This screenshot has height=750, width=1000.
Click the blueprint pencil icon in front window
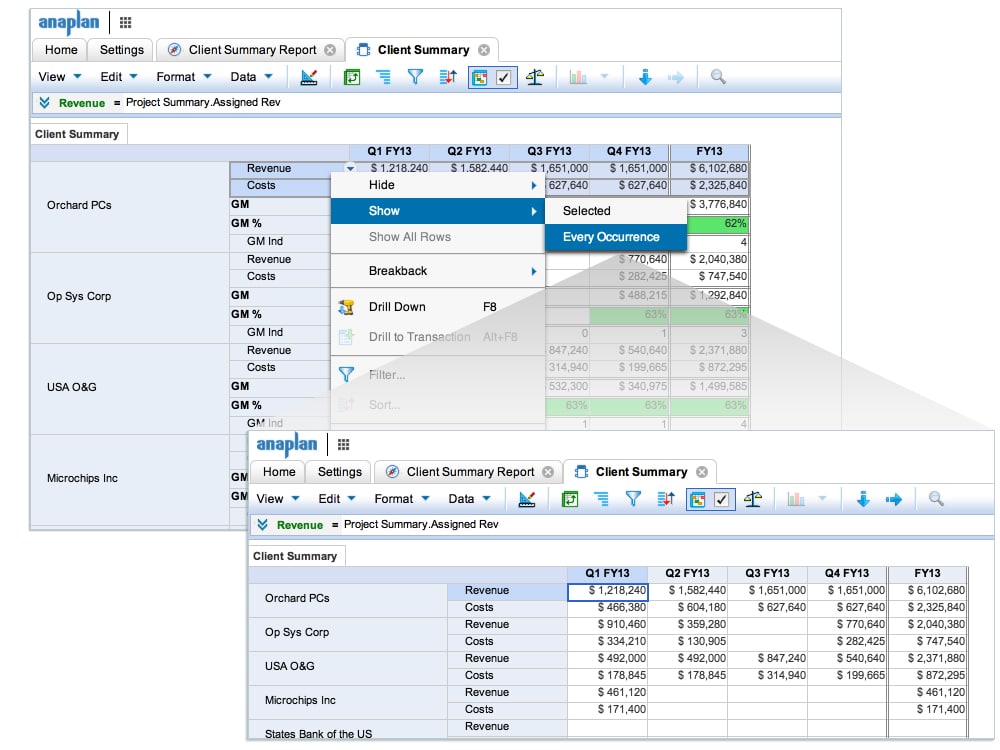527,499
